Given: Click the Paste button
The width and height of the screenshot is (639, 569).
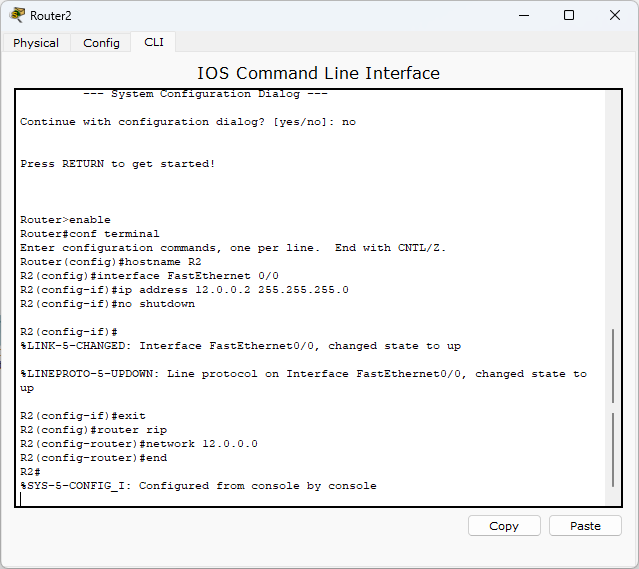Looking at the screenshot, I should coord(585,526).
